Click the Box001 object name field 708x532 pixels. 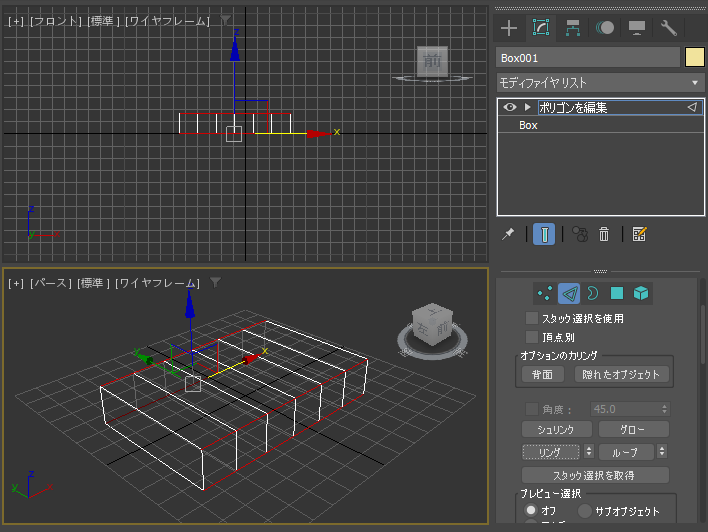[x=588, y=58]
